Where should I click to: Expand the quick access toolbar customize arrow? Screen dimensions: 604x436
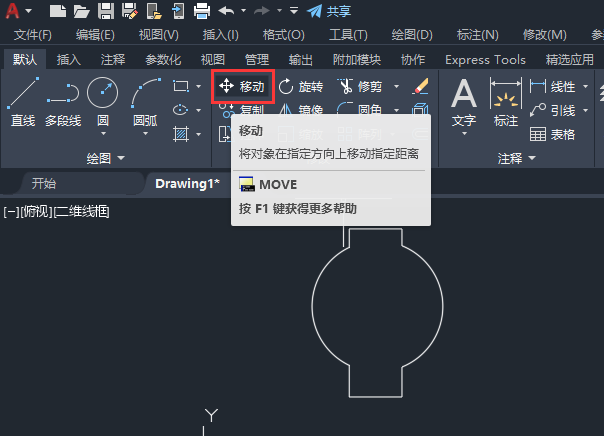tap(294, 11)
